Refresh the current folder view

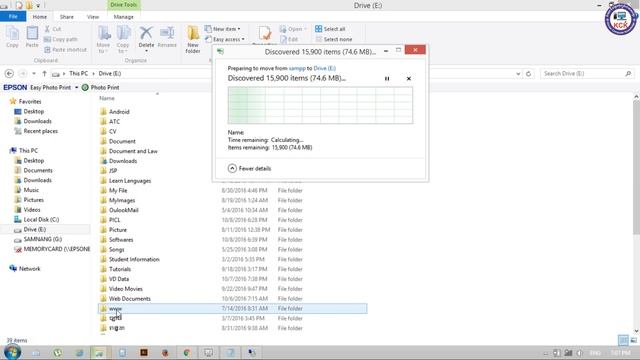click(x=529, y=74)
